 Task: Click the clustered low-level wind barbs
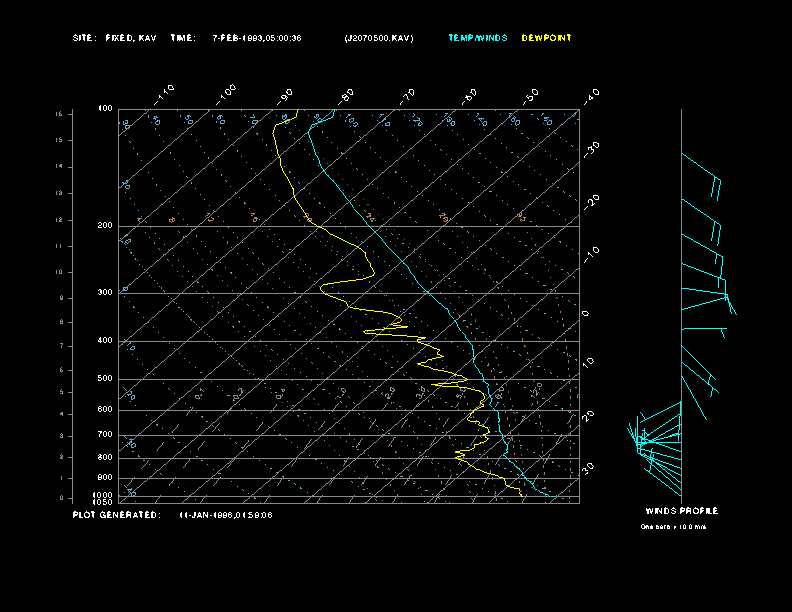(x=650, y=443)
